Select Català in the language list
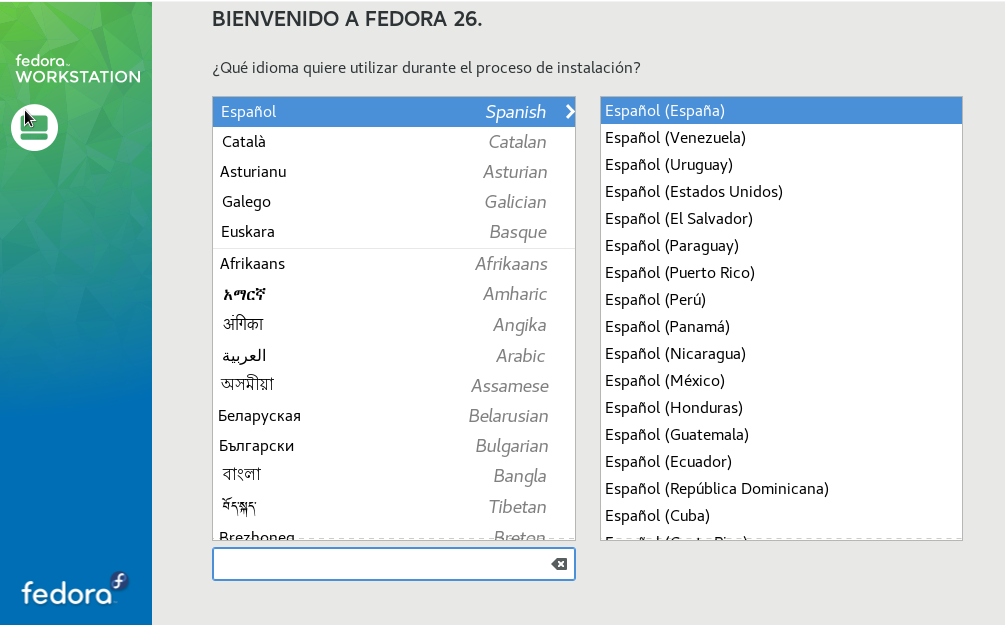This screenshot has height=625, width=1005. (393, 142)
